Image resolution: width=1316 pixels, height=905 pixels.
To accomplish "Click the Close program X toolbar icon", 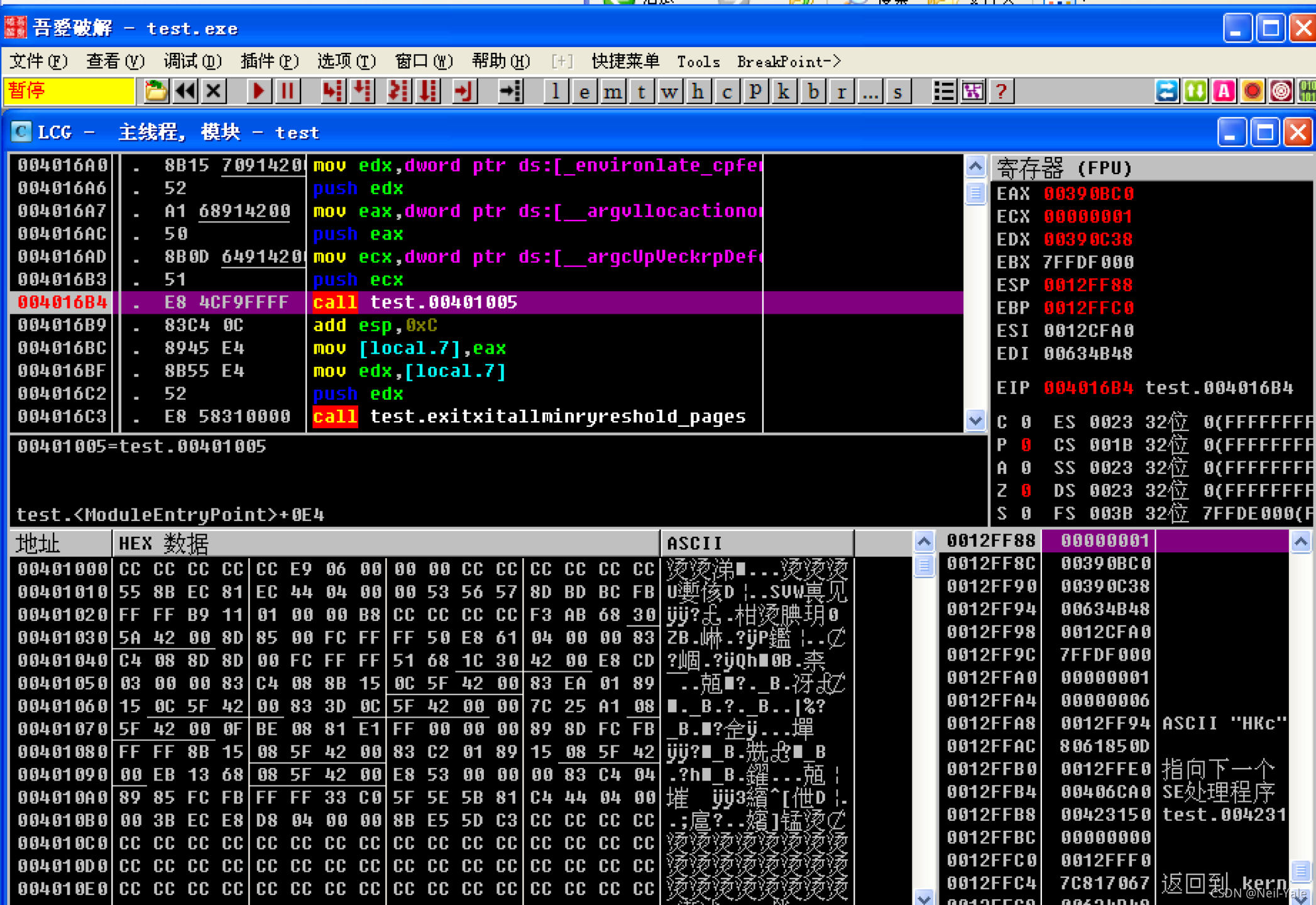I will [x=214, y=92].
